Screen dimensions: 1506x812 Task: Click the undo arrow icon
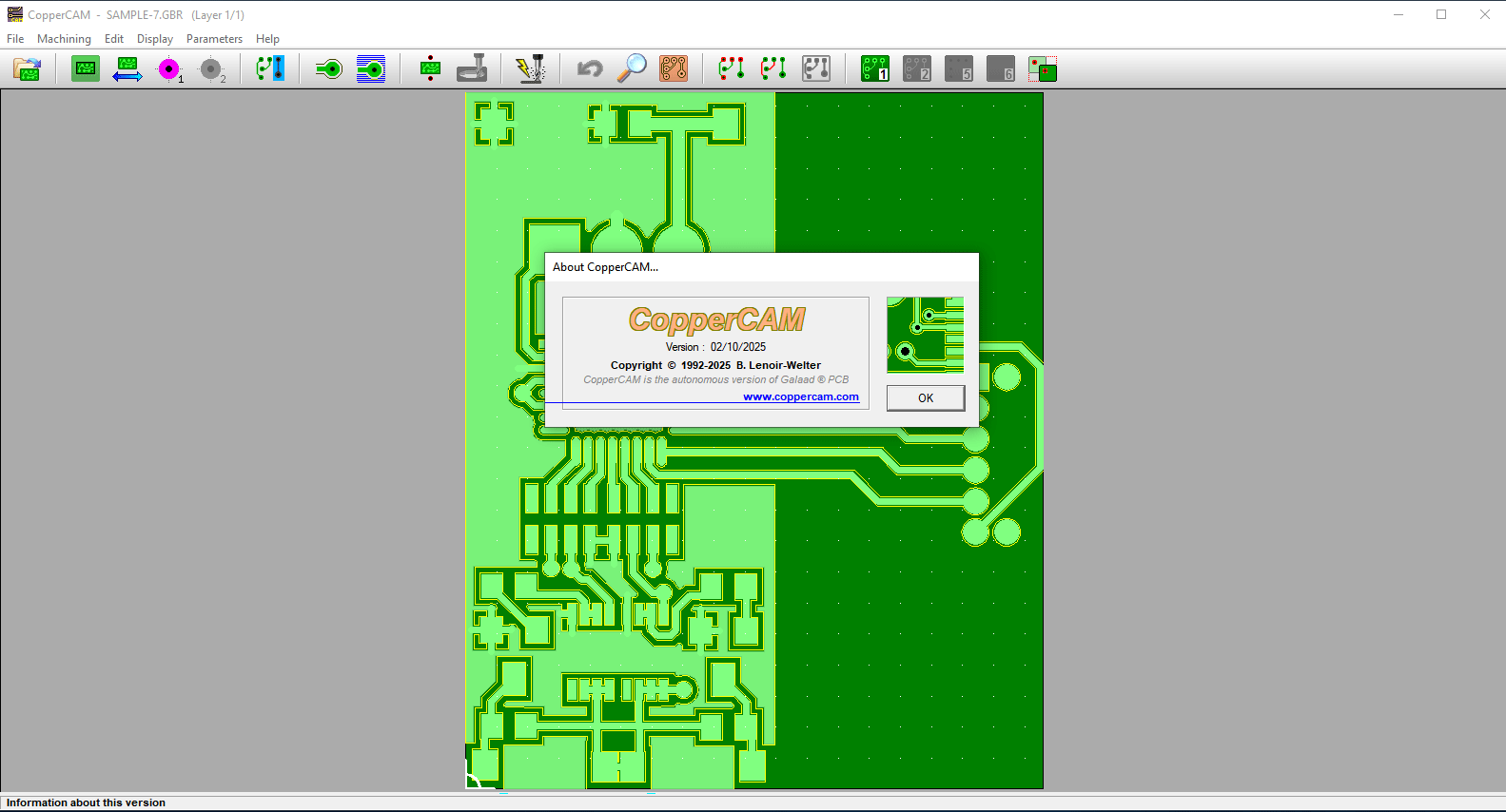point(590,69)
